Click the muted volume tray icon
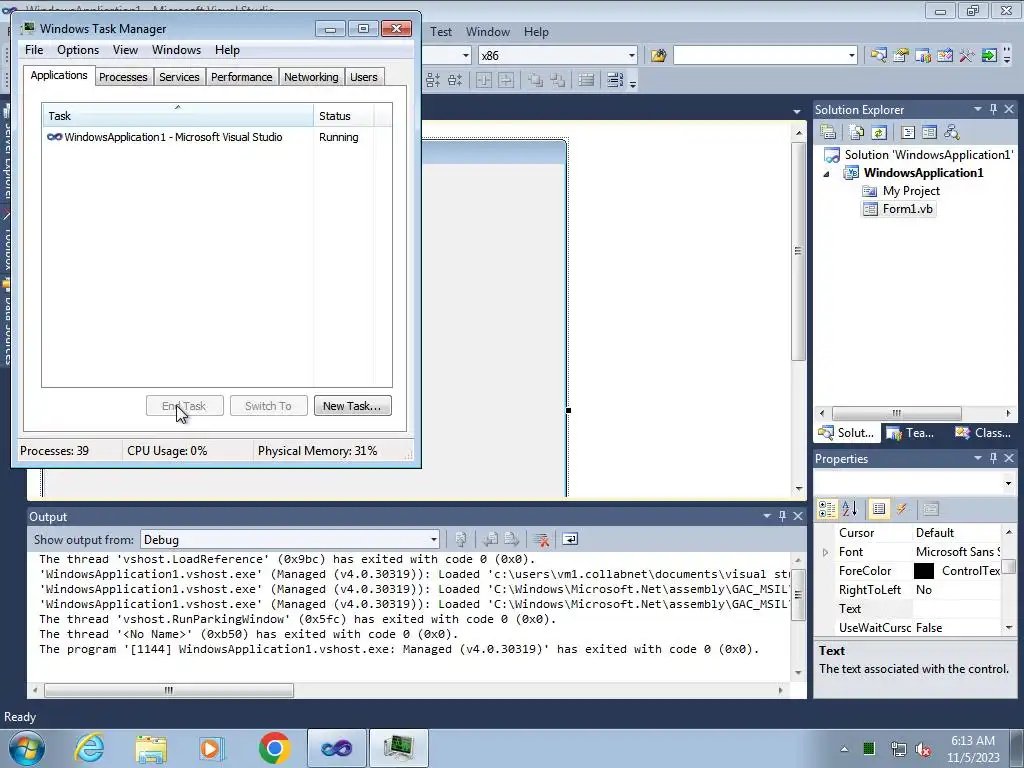Image resolution: width=1024 pixels, height=768 pixels. (x=923, y=749)
